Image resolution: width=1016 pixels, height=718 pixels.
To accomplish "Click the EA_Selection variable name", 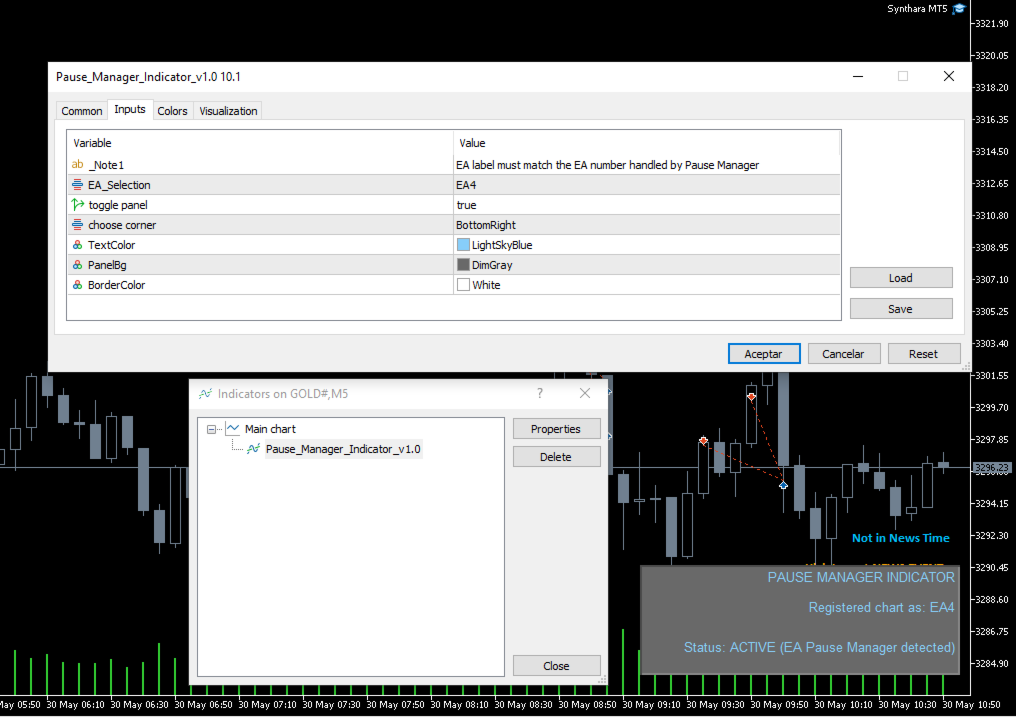I will tap(119, 185).
